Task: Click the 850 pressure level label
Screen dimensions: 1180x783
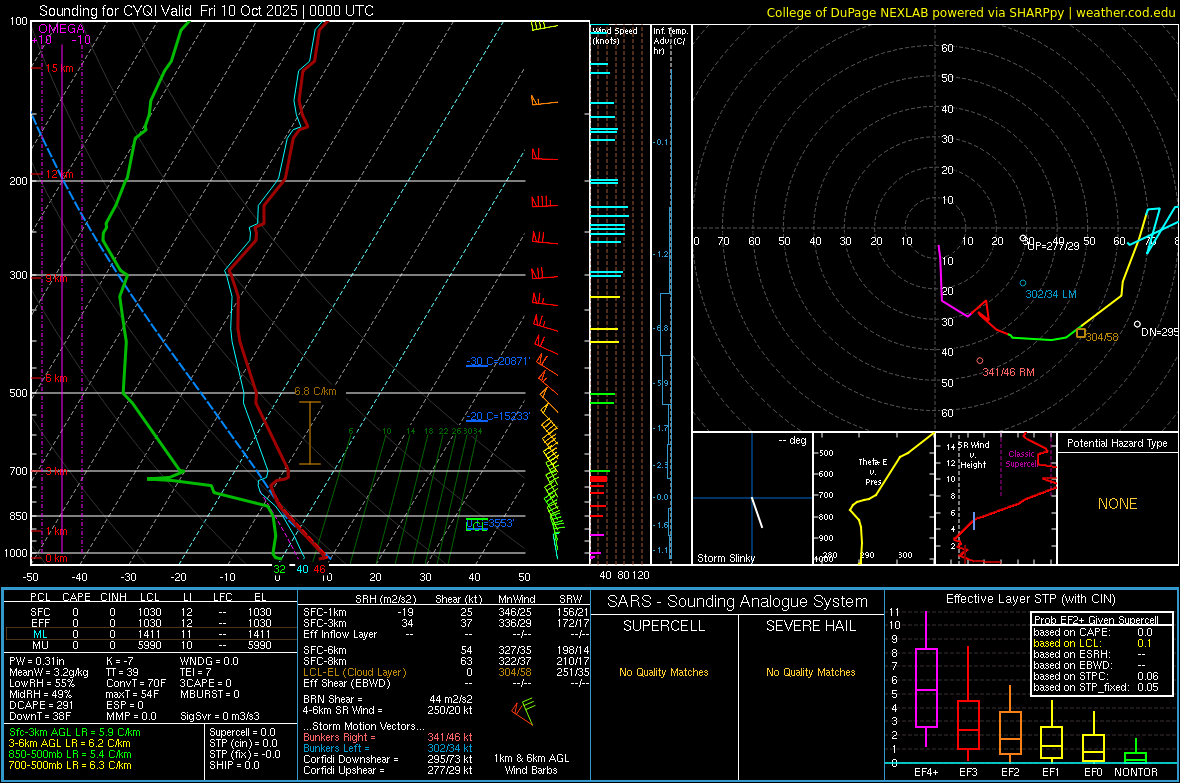Action: [x=18, y=516]
